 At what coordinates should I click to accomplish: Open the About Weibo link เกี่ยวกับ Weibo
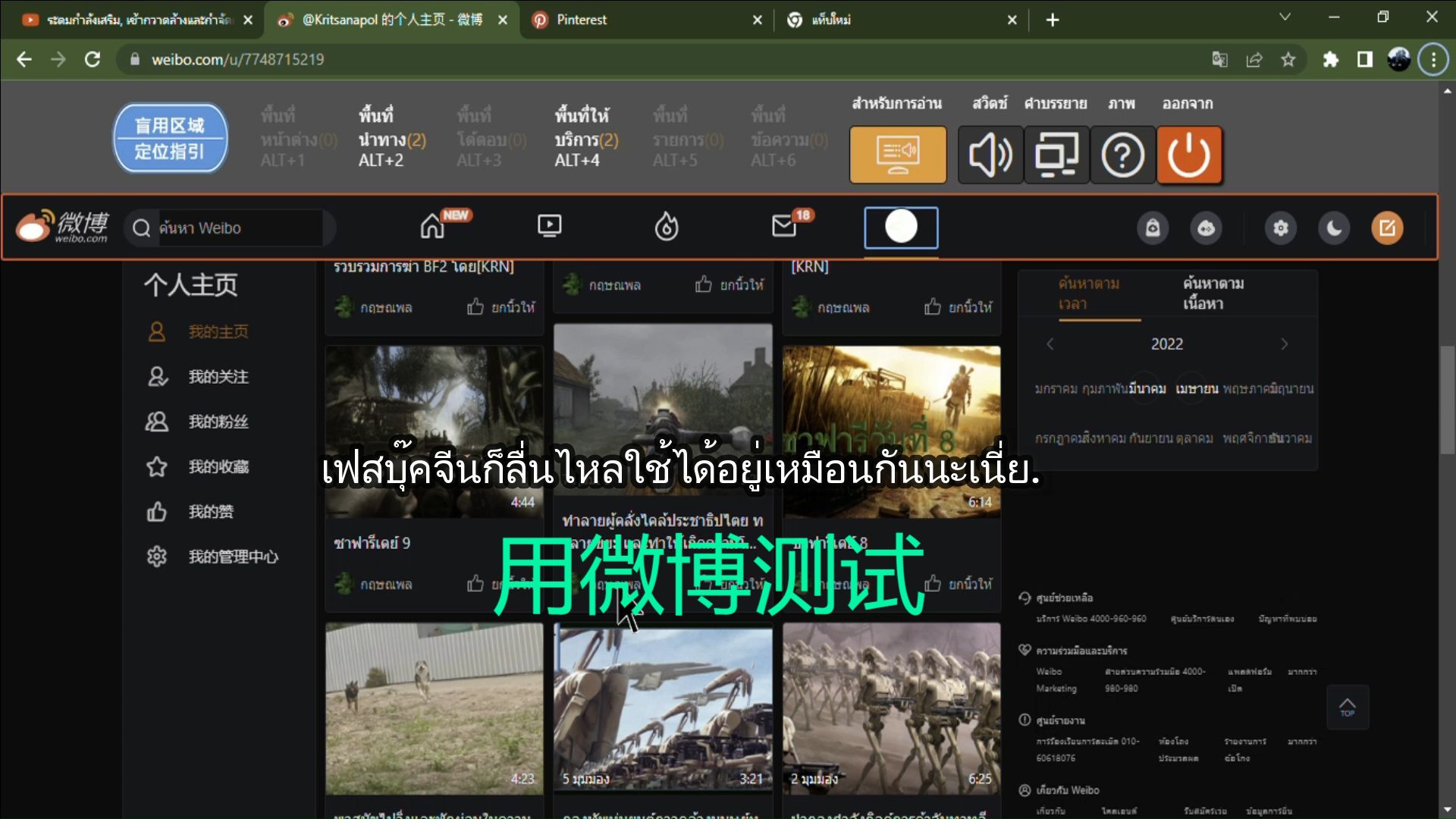(1068, 790)
